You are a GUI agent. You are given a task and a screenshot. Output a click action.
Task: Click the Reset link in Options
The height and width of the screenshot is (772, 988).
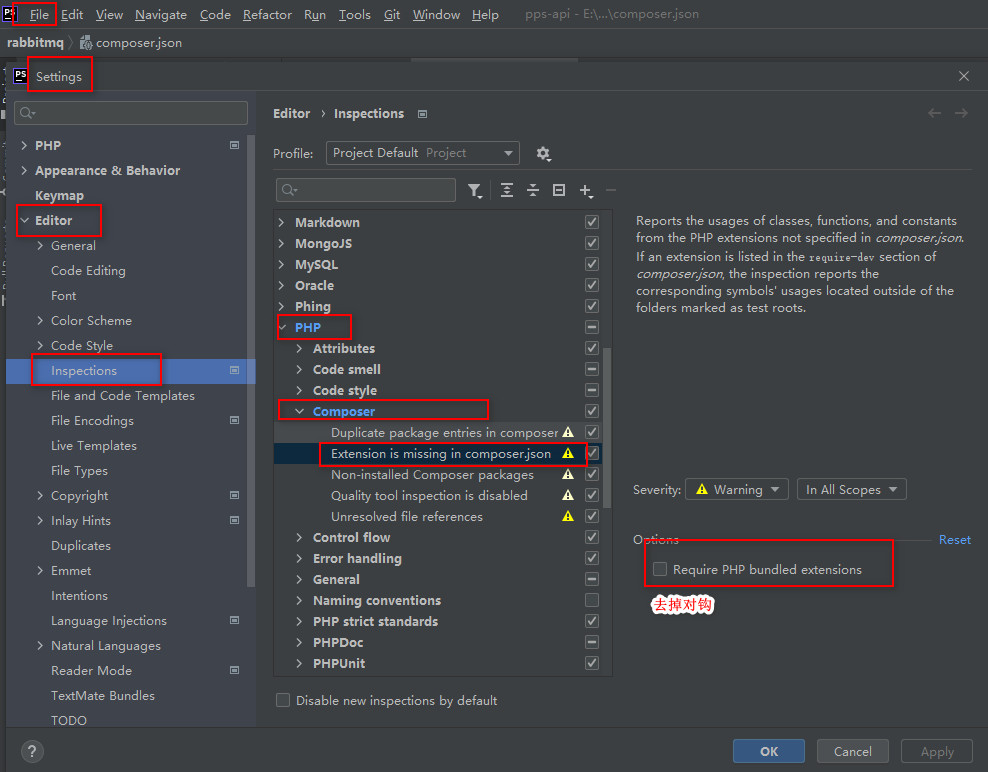[x=954, y=539]
